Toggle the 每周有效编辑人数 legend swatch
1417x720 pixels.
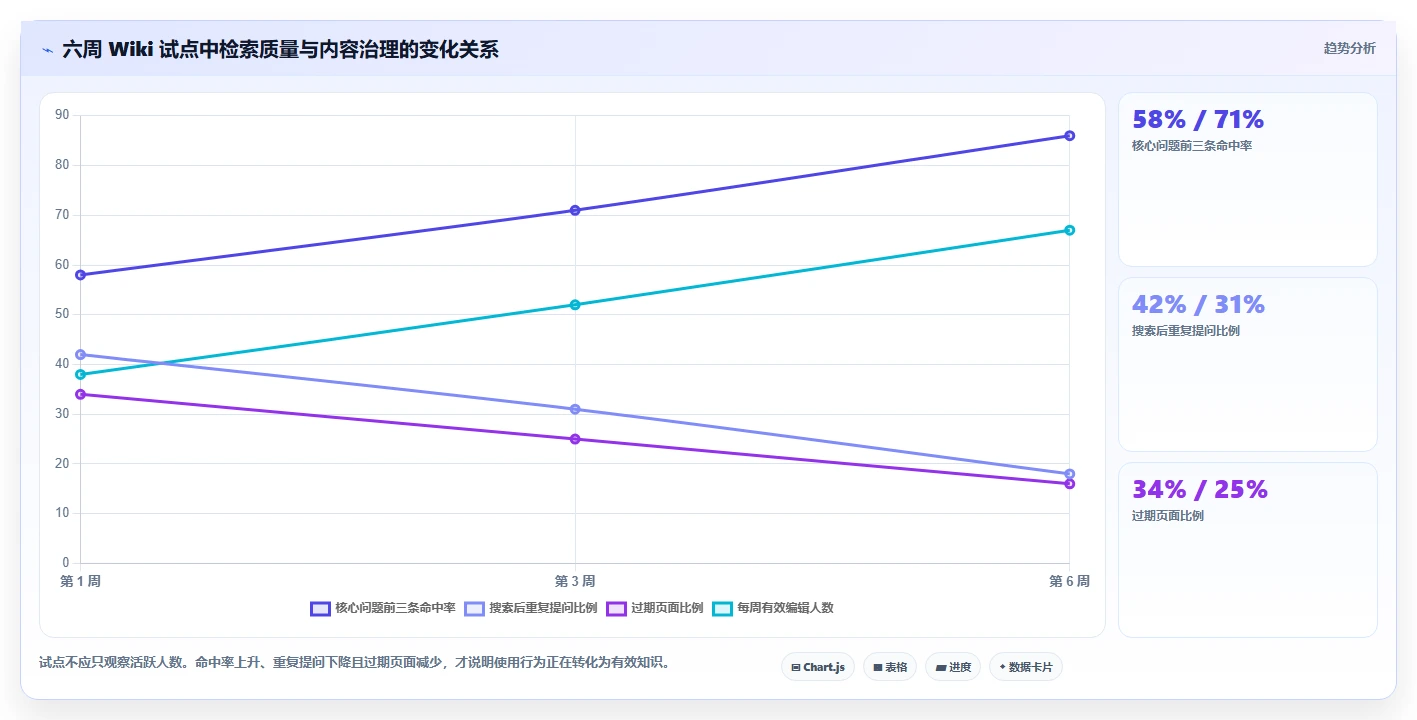[x=722, y=608]
